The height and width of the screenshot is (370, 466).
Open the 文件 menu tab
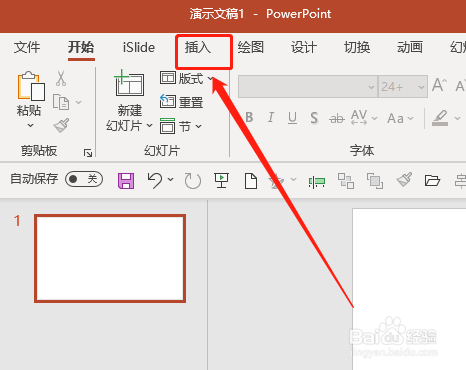27,47
